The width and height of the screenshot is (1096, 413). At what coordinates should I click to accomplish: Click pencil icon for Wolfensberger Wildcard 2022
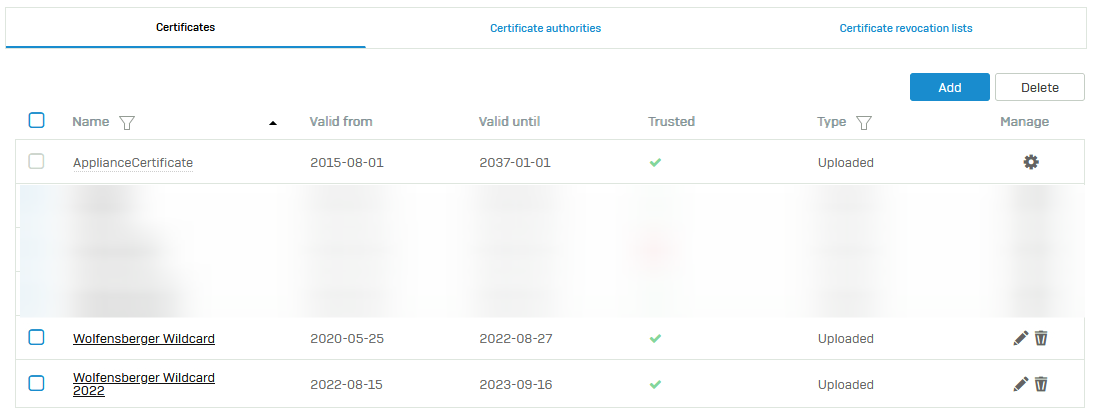click(1021, 384)
